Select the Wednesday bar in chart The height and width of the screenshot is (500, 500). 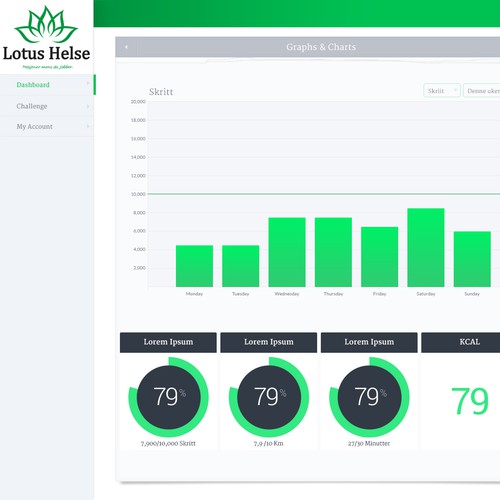(x=287, y=252)
